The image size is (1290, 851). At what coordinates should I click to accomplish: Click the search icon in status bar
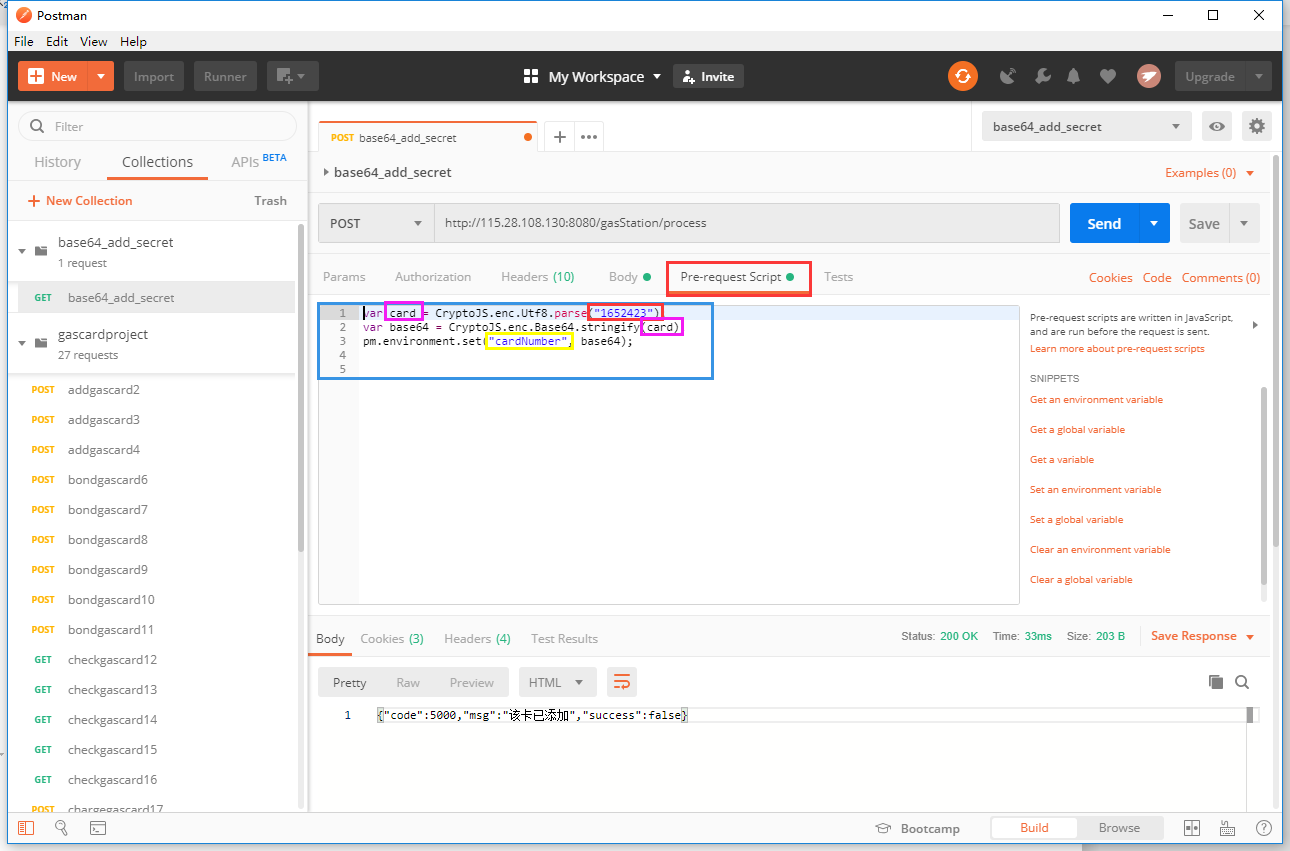point(60,828)
